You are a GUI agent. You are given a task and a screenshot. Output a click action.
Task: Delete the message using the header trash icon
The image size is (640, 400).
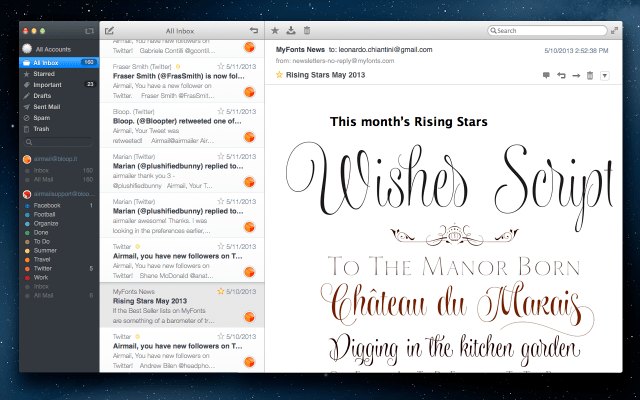click(590, 76)
